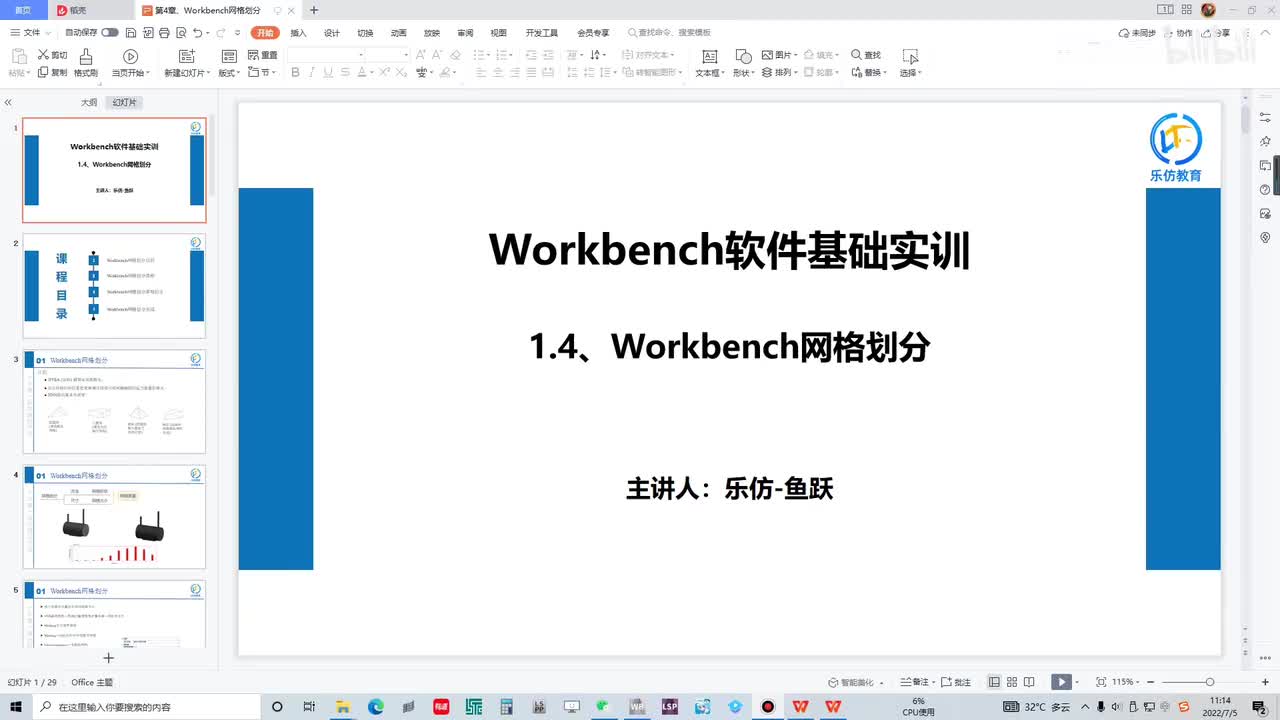Click the 新建幻灯片 new slide icon
Screen dimensions: 1280x720
coord(186,55)
